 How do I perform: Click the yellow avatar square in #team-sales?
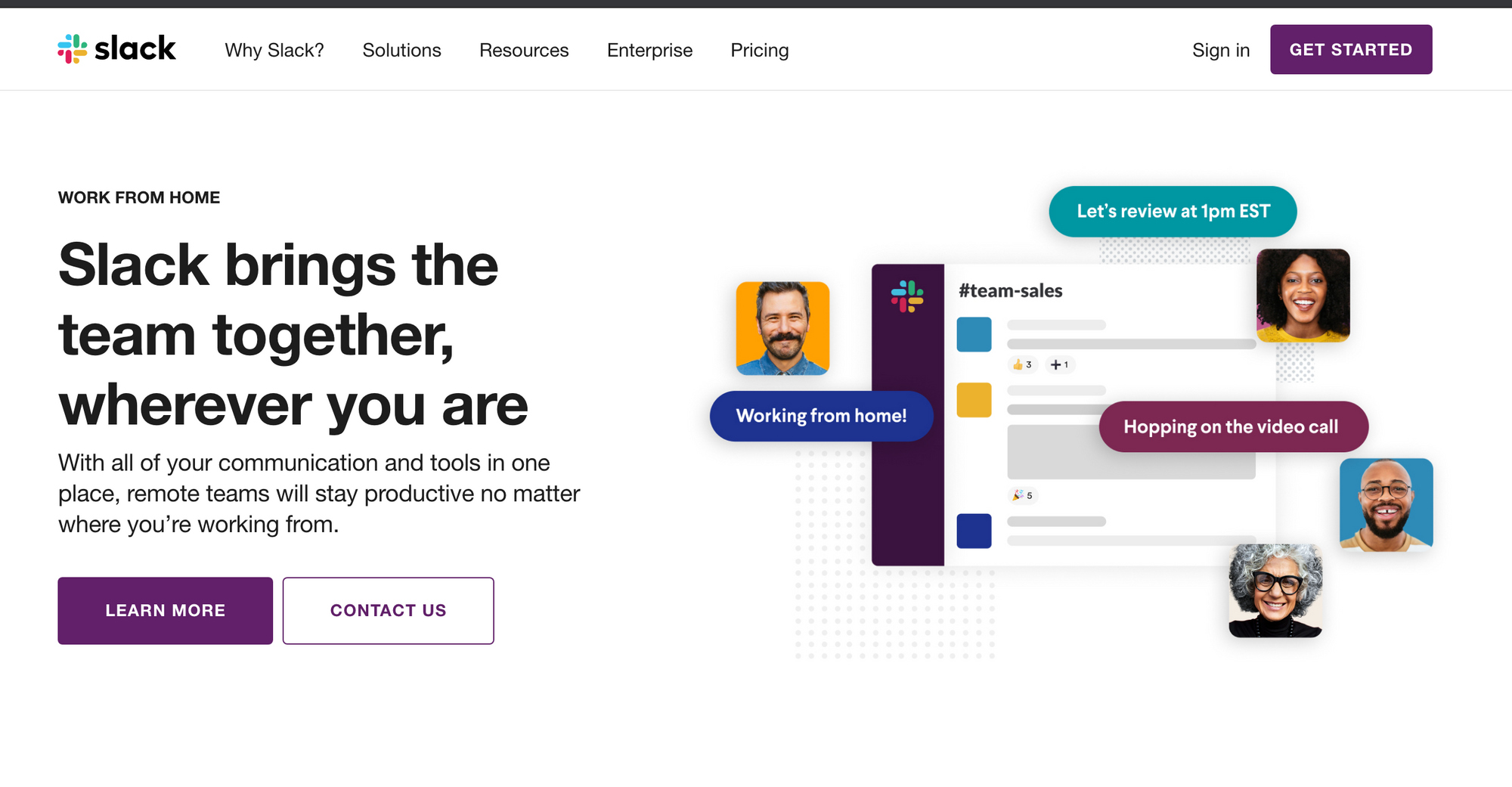pos(974,400)
